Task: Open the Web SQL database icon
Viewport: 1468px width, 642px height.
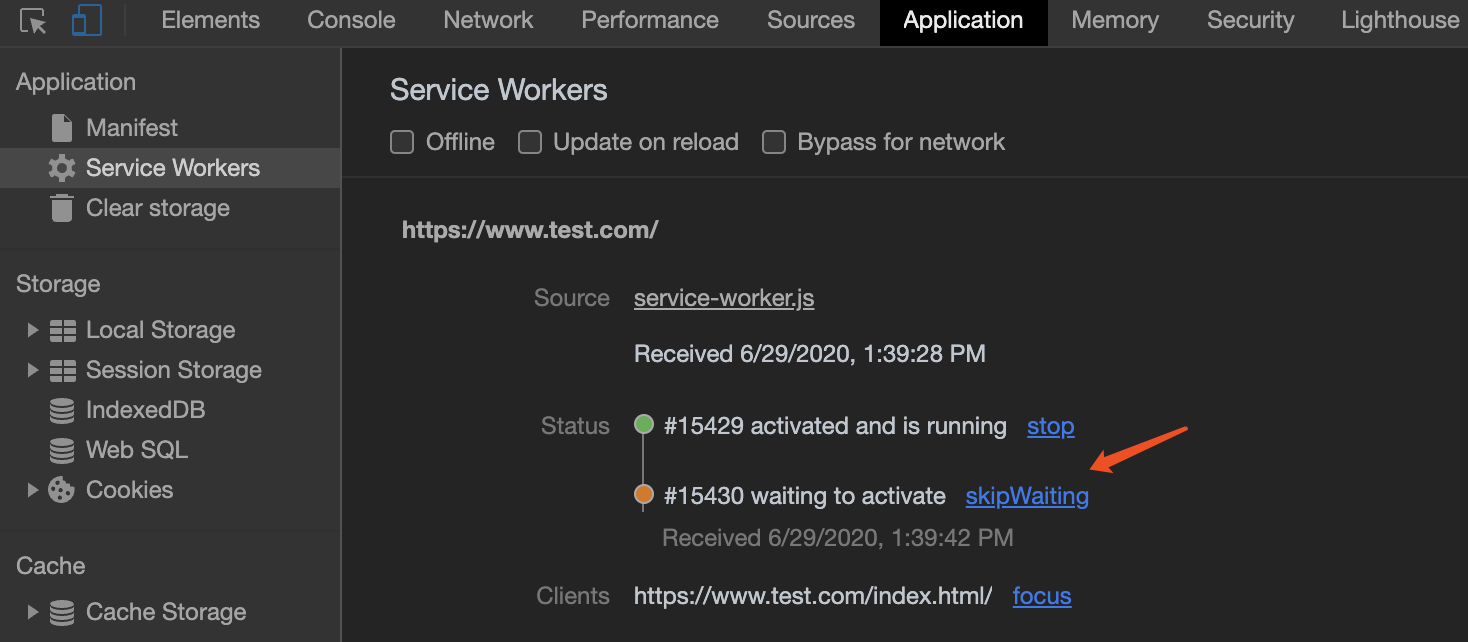Action: tap(62, 450)
